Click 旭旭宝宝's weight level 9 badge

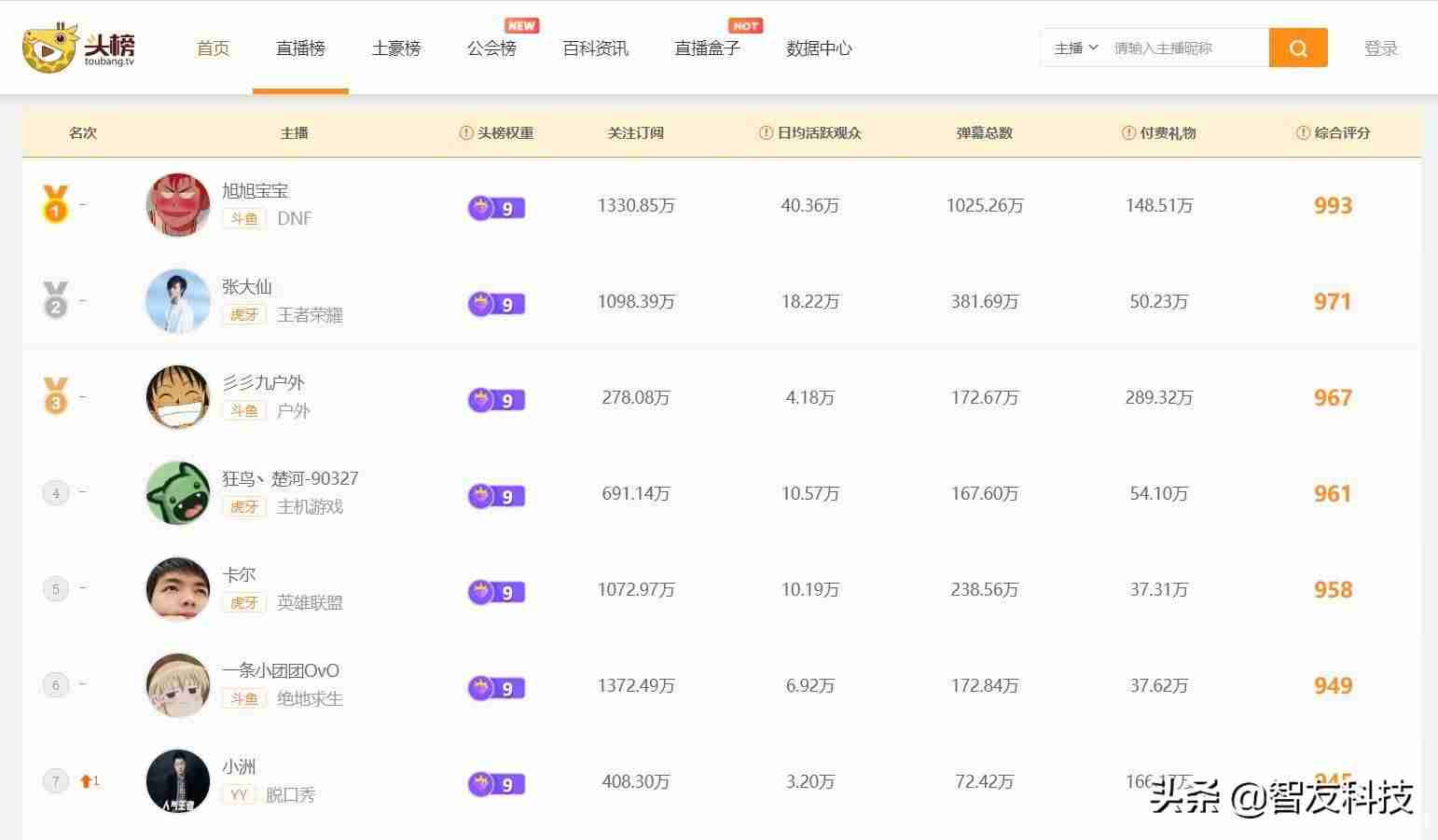point(496,208)
